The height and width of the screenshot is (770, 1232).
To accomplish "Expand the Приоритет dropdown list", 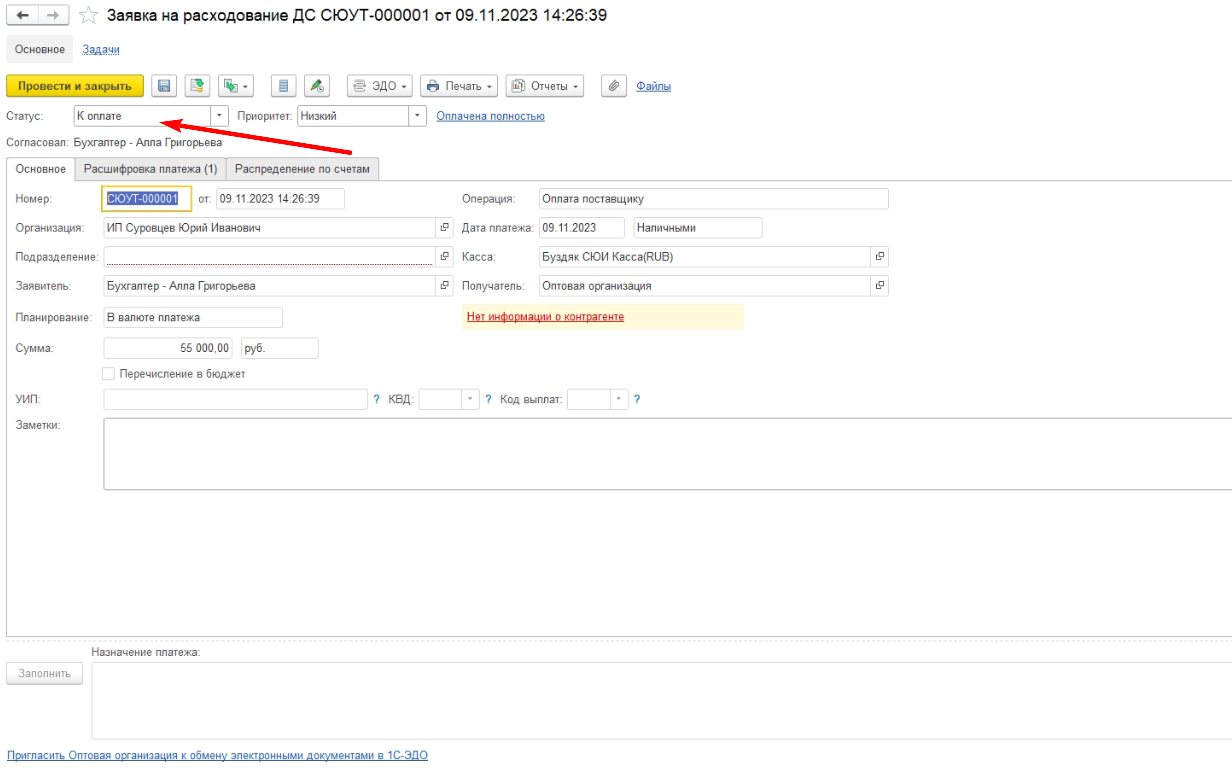I will [x=418, y=116].
